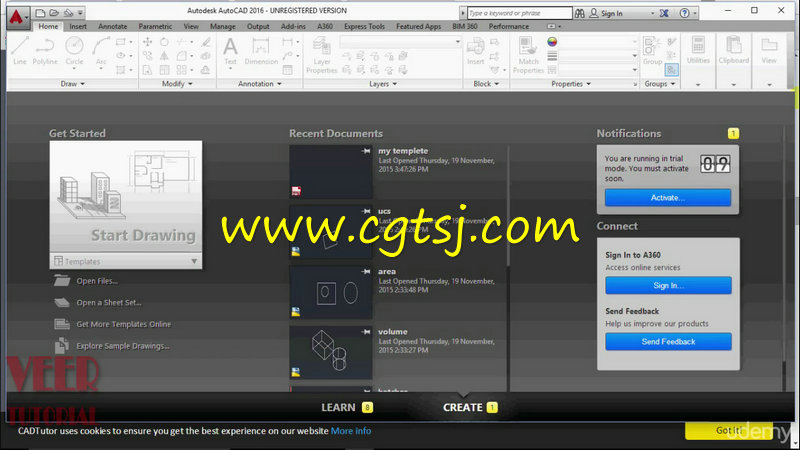Expand the Properties panel dropdown

571,84
